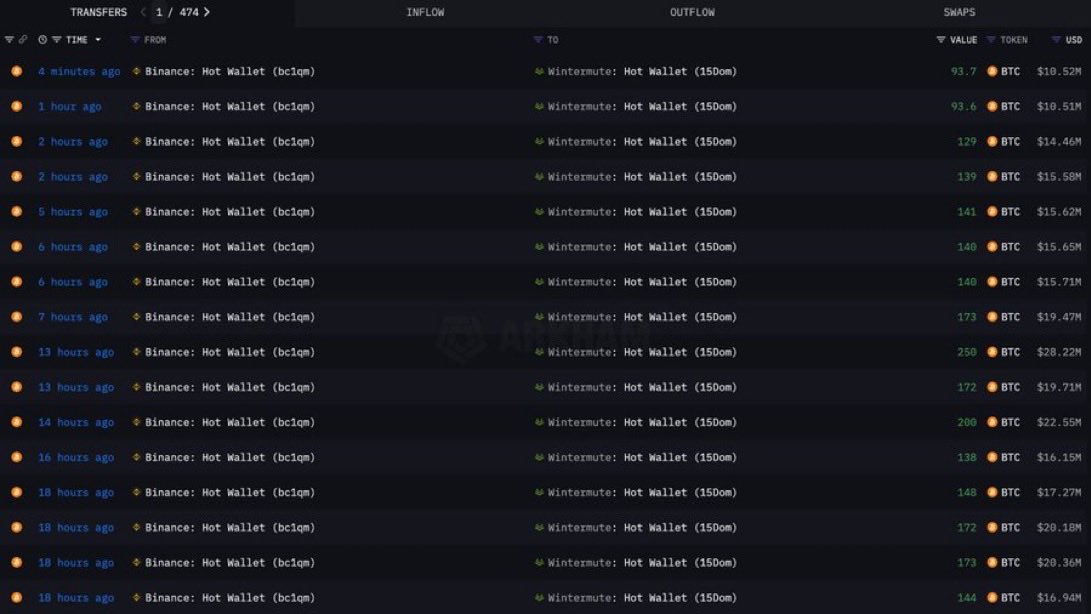Select the 93.7 BTC value cell
This screenshot has height=614, width=1091.
click(964, 71)
